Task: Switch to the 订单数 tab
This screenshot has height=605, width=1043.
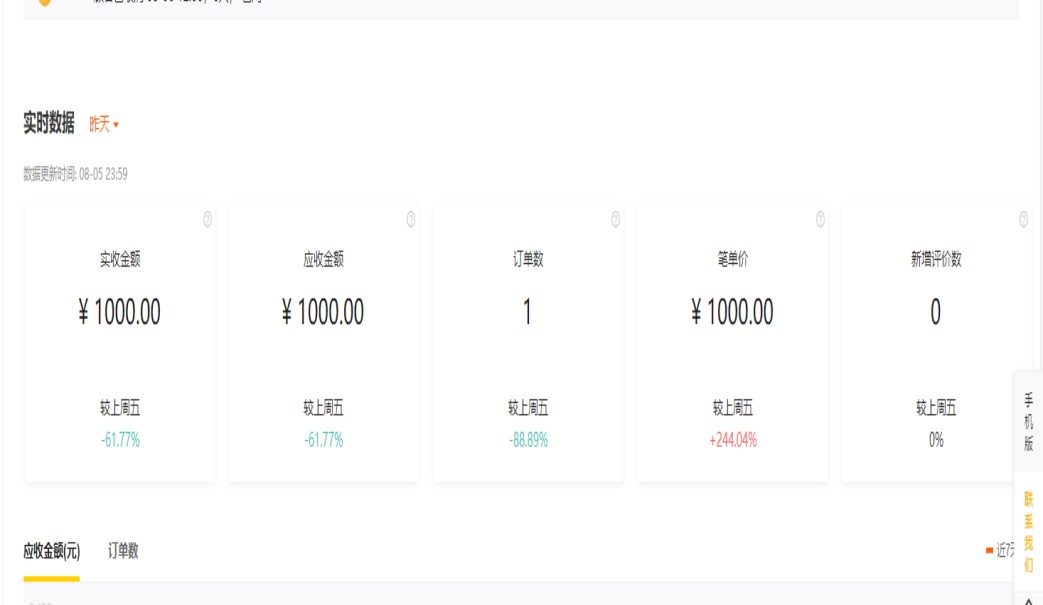Action: tap(123, 551)
